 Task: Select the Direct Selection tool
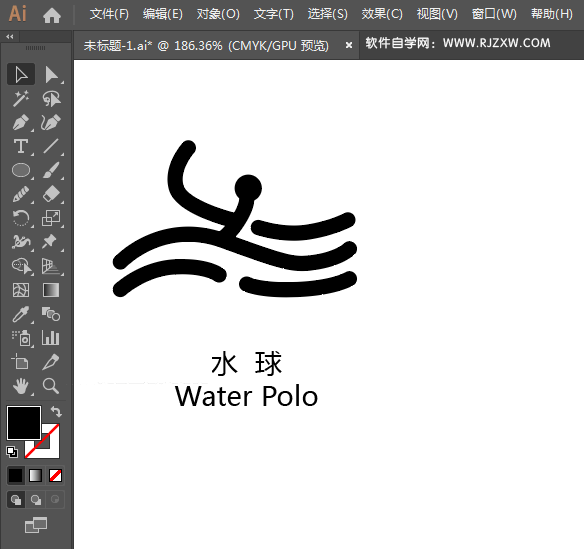[x=51, y=74]
